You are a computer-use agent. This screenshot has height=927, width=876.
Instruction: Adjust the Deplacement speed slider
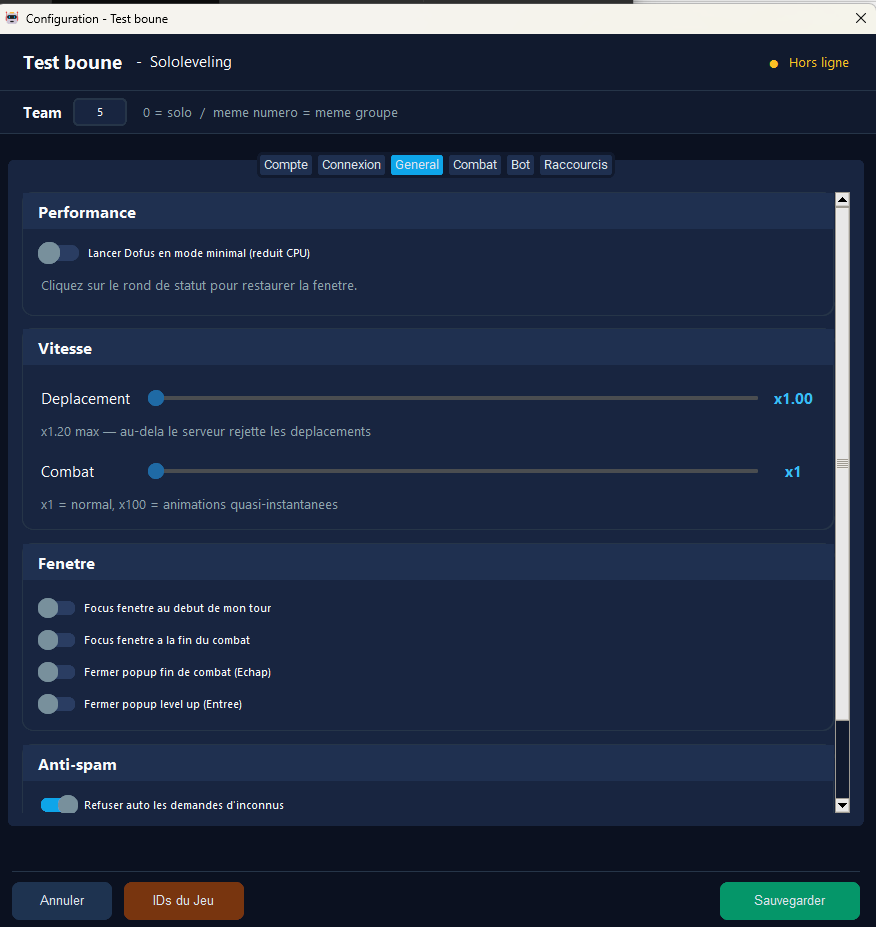click(156, 398)
